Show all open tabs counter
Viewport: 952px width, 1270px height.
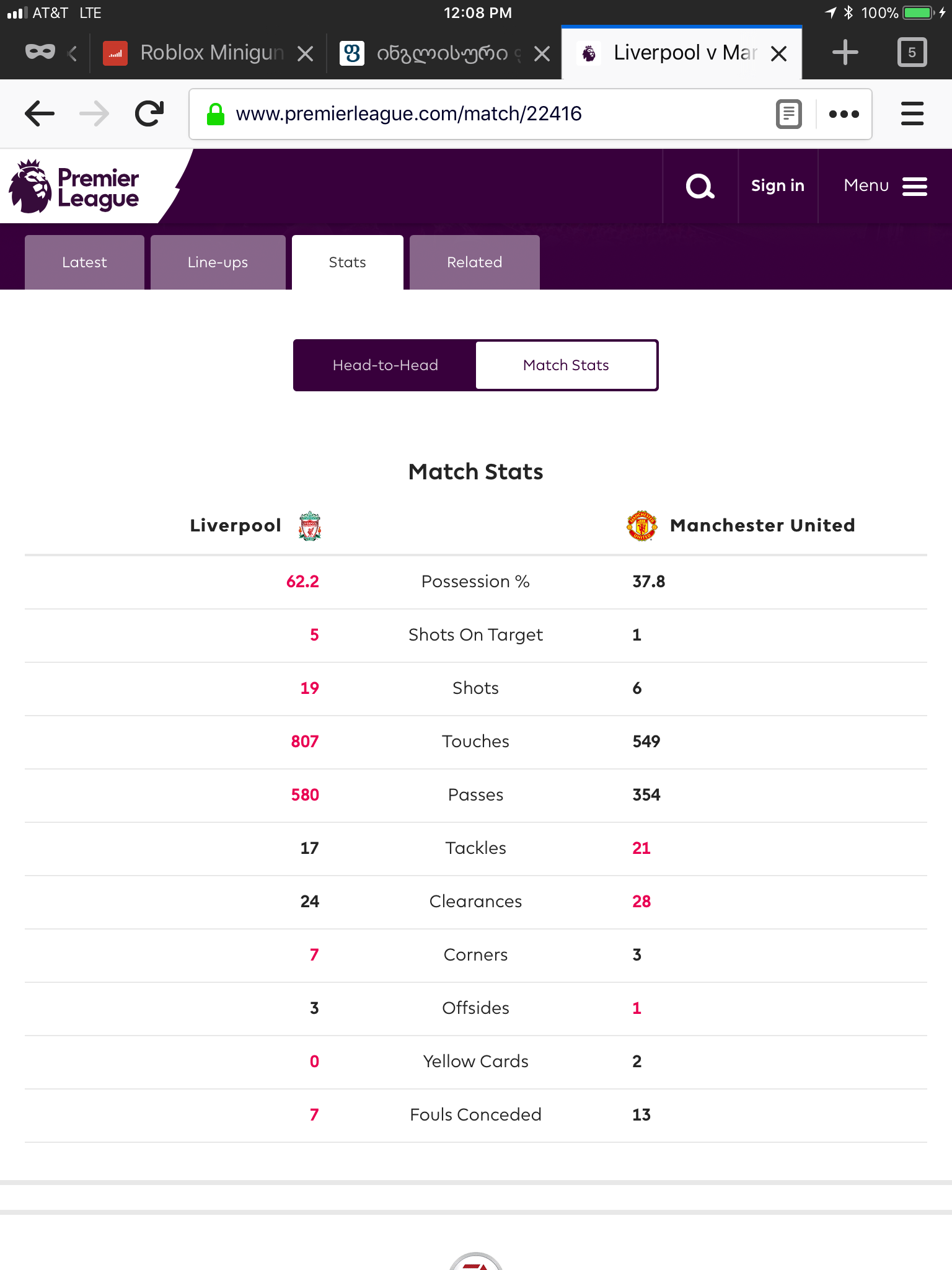(x=912, y=53)
